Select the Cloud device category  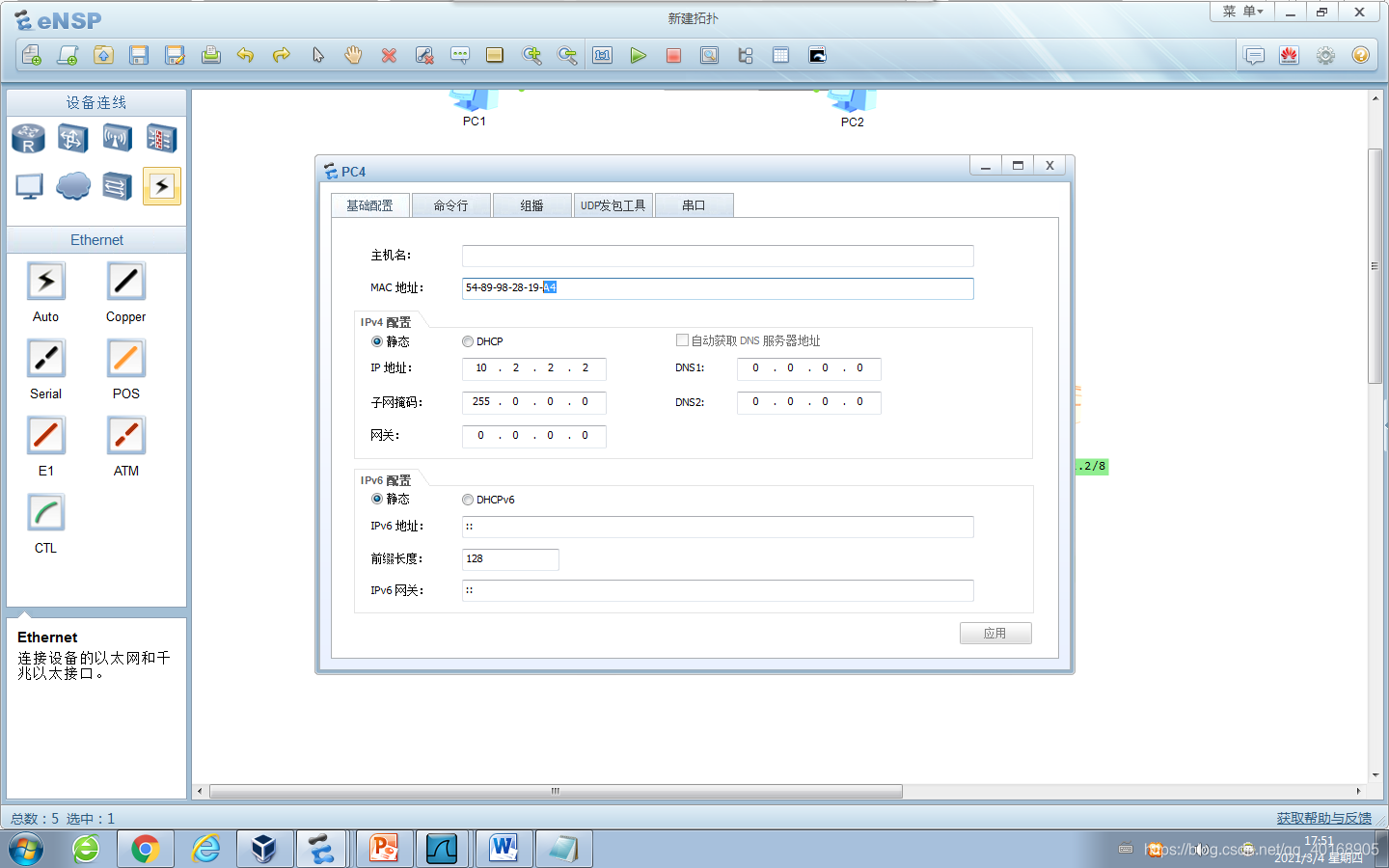(72, 185)
